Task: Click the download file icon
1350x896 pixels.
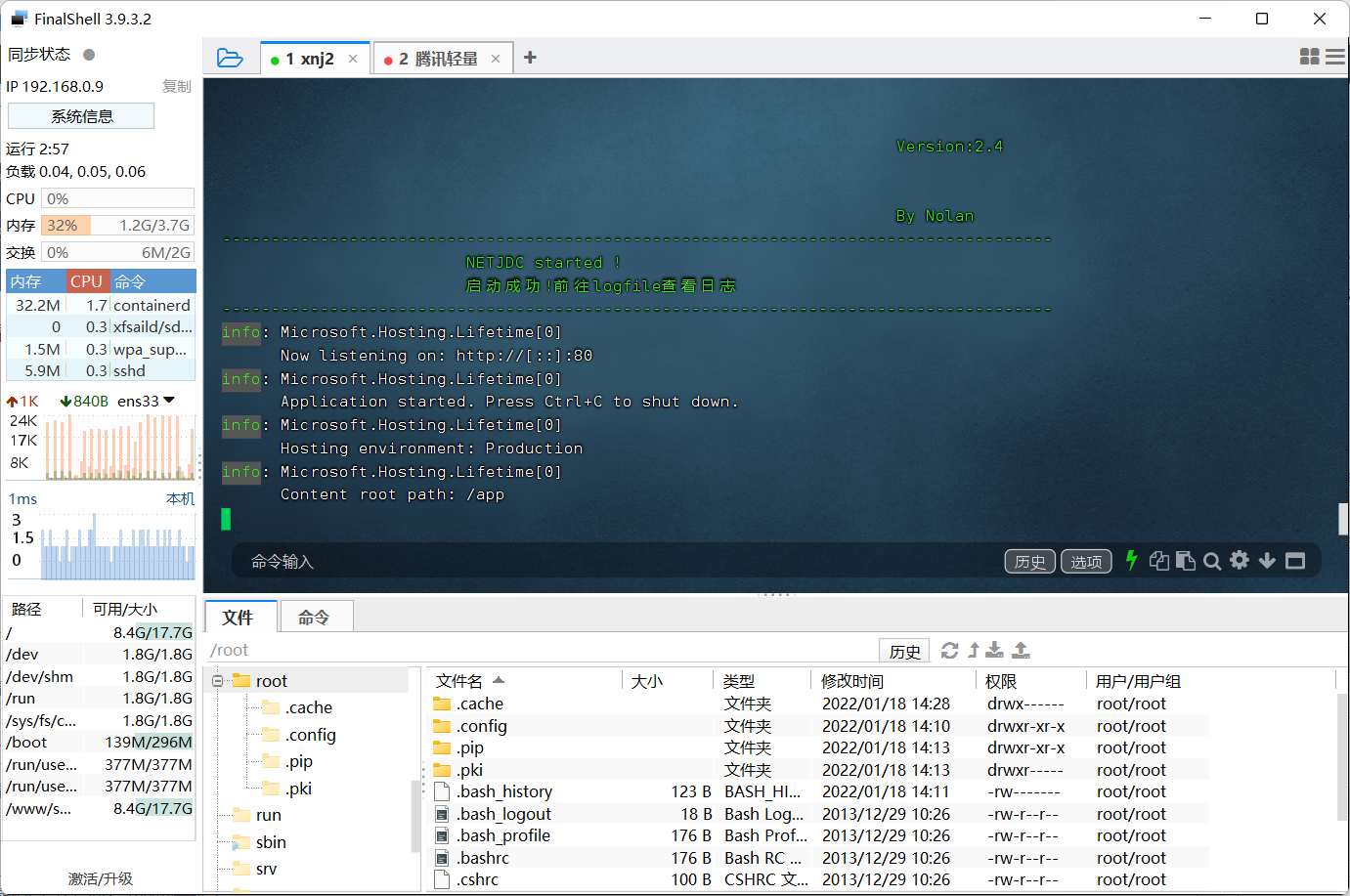Action: pos(995,651)
